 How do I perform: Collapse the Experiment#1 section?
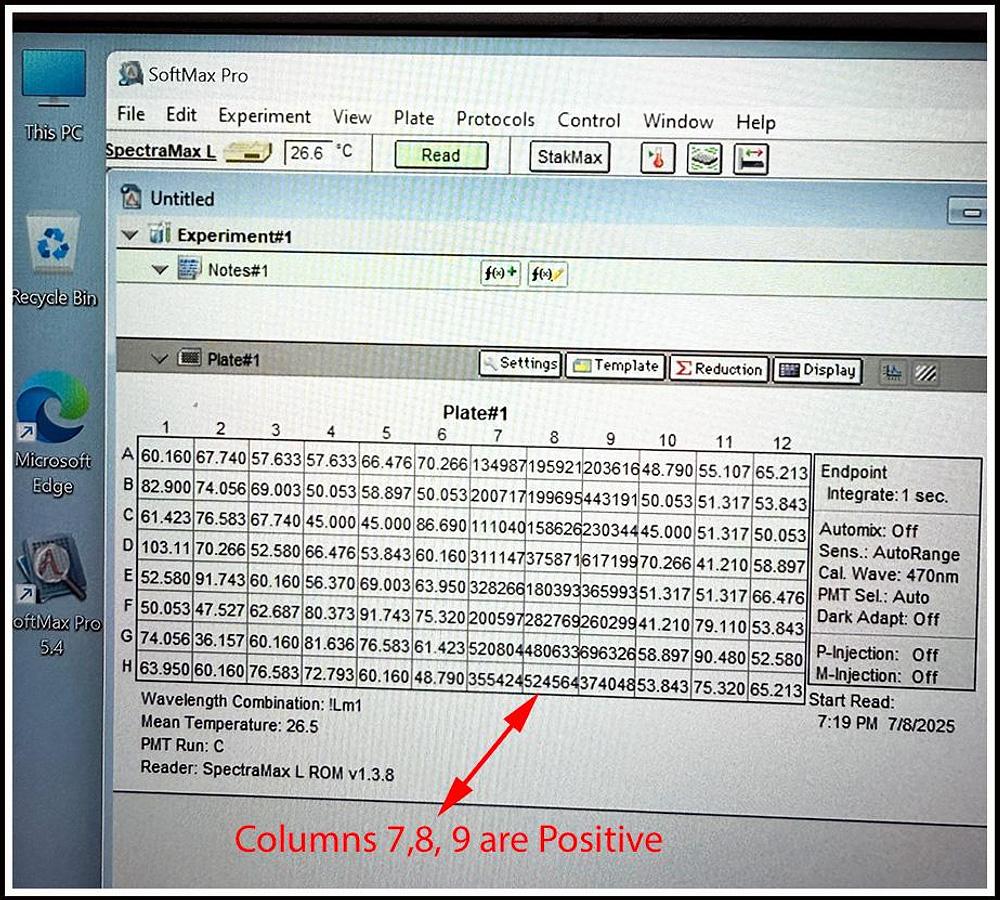click(128, 235)
